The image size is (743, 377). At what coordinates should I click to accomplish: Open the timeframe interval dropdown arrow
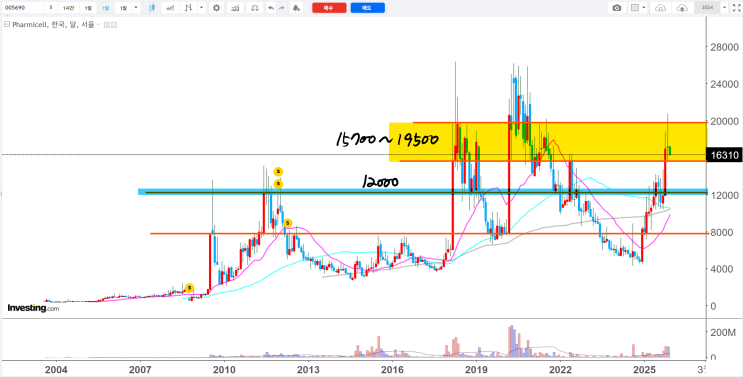[136, 8]
